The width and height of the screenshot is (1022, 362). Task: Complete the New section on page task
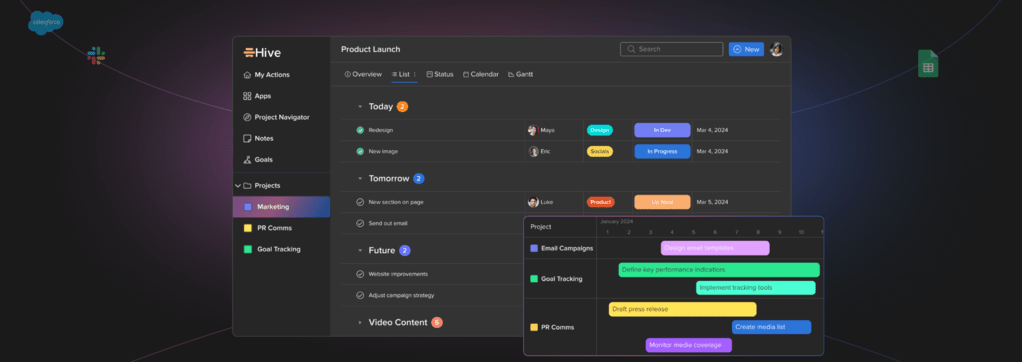point(360,202)
